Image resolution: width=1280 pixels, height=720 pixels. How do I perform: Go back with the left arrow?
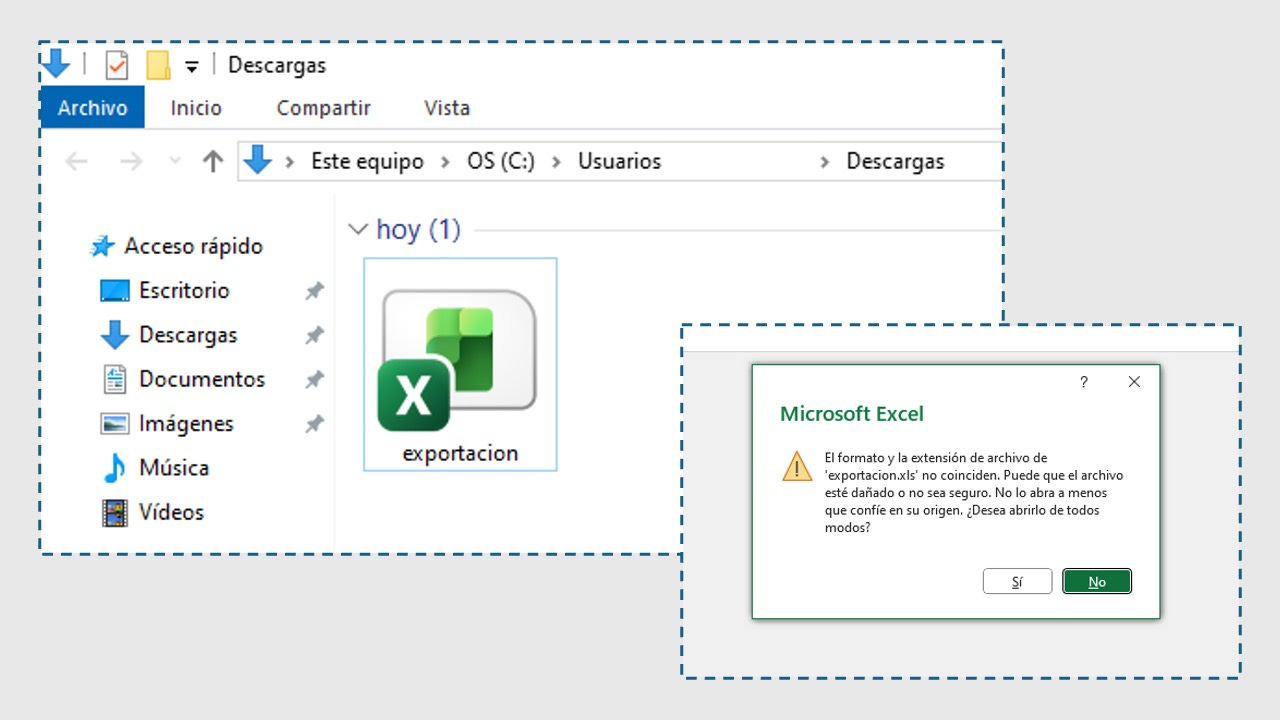coord(77,161)
